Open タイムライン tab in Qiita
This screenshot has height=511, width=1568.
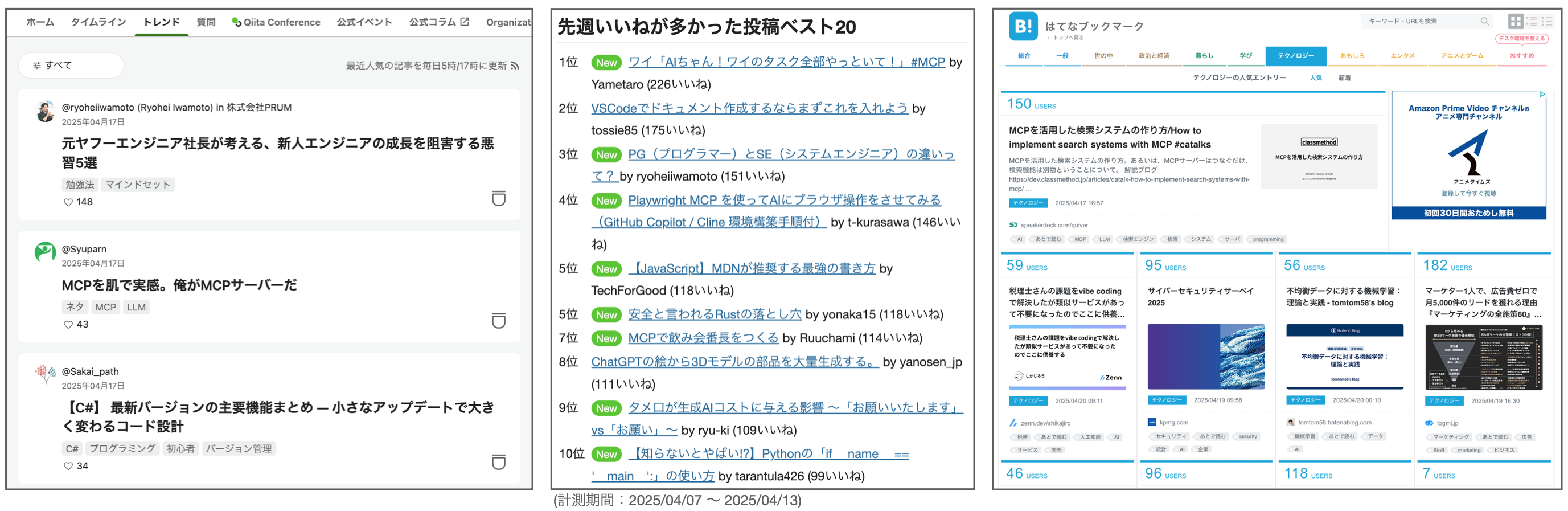click(98, 22)
